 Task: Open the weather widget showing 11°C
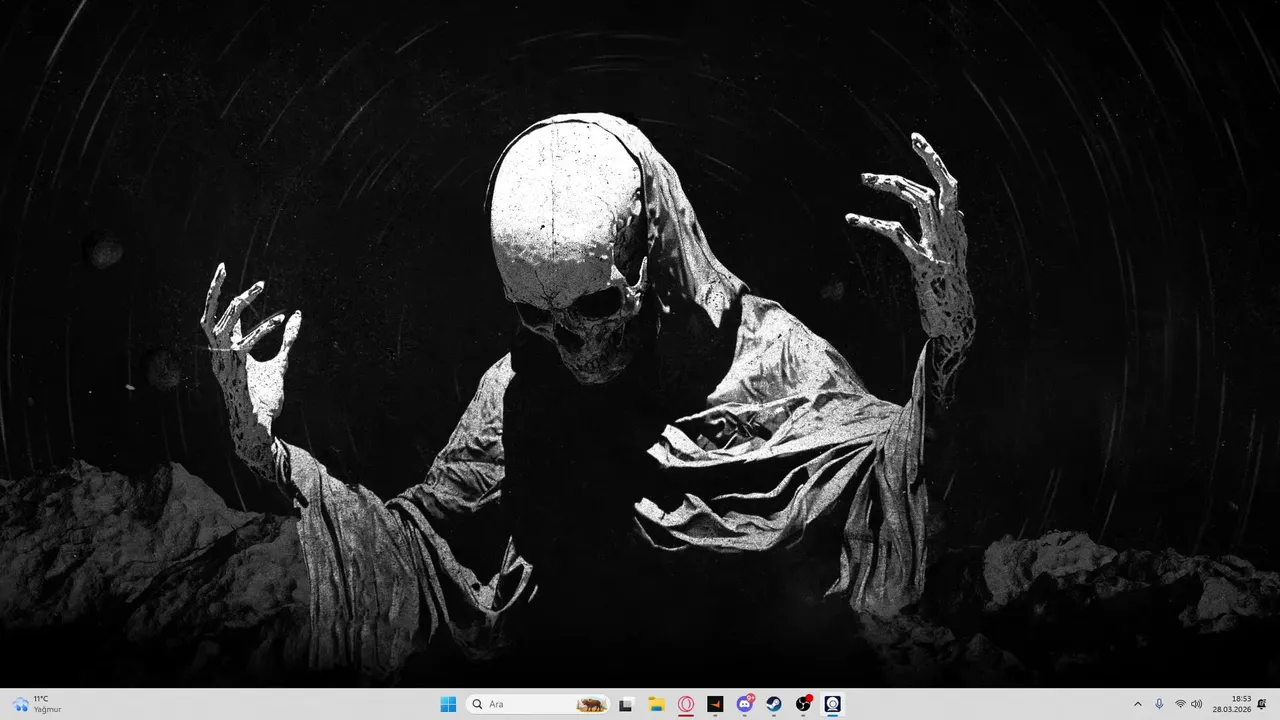(37, 704)
